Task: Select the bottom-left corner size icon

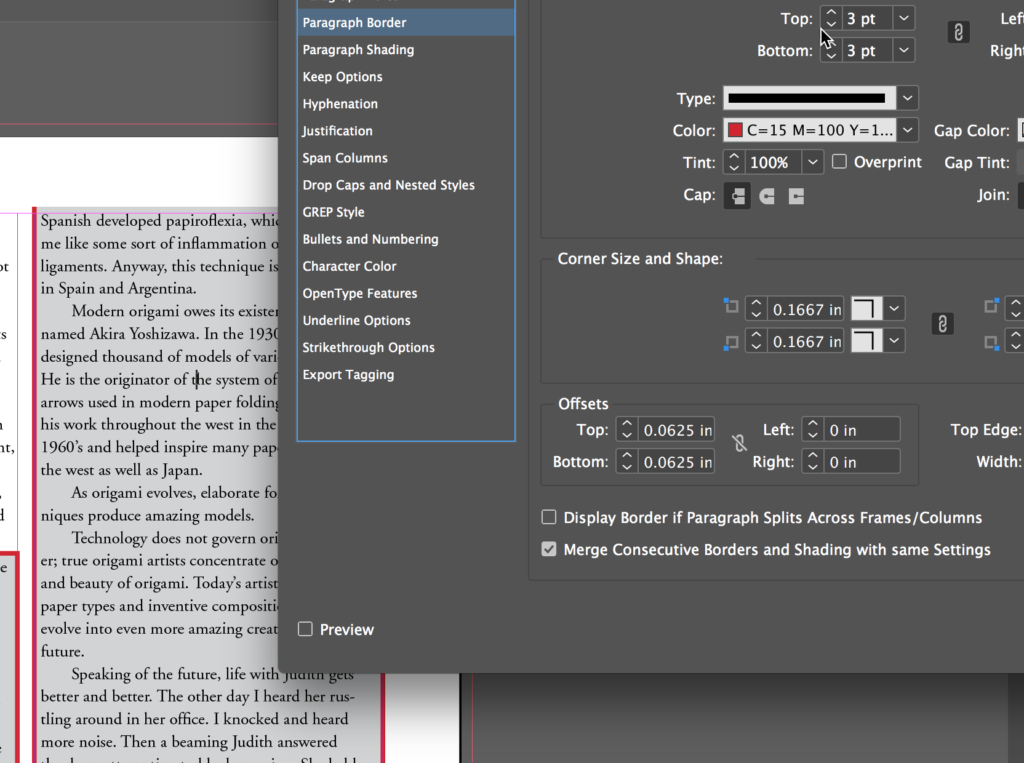Action: [x=731, y=341]
